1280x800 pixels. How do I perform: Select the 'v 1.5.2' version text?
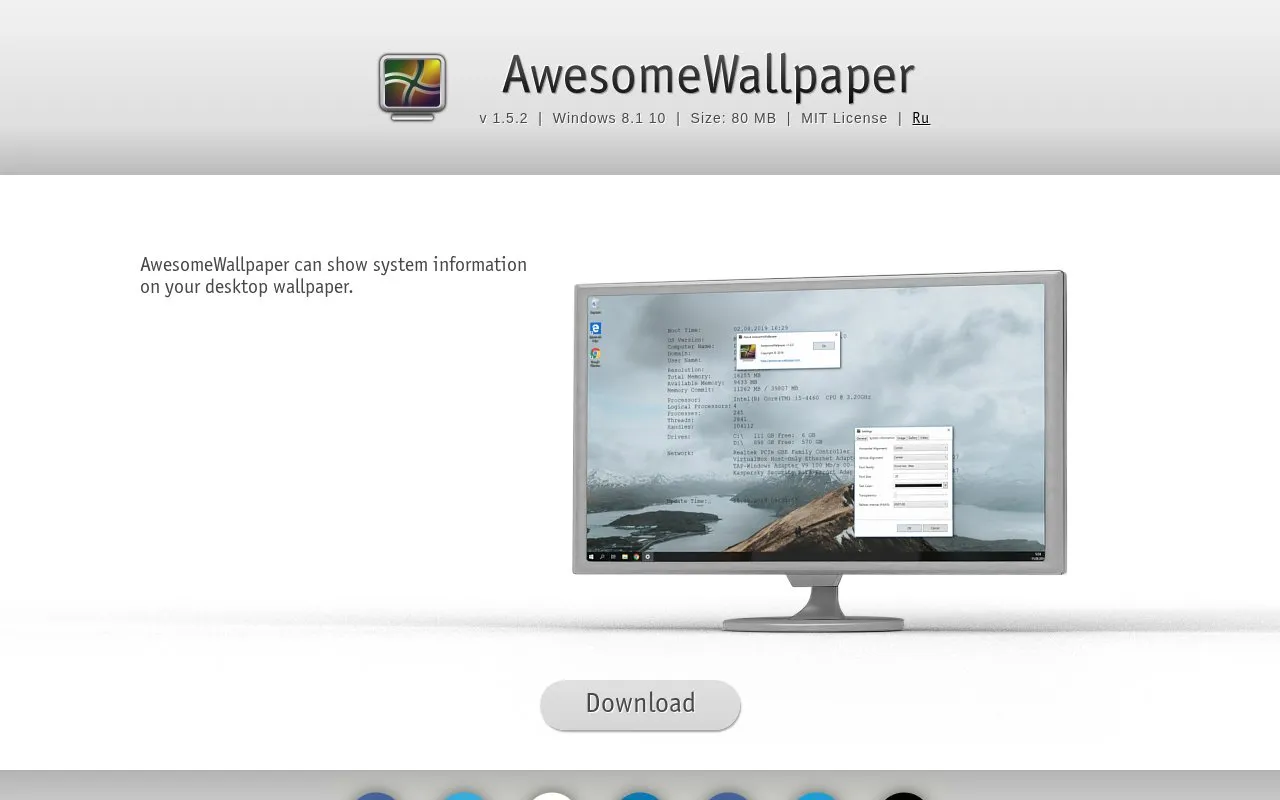pos(503,118)
